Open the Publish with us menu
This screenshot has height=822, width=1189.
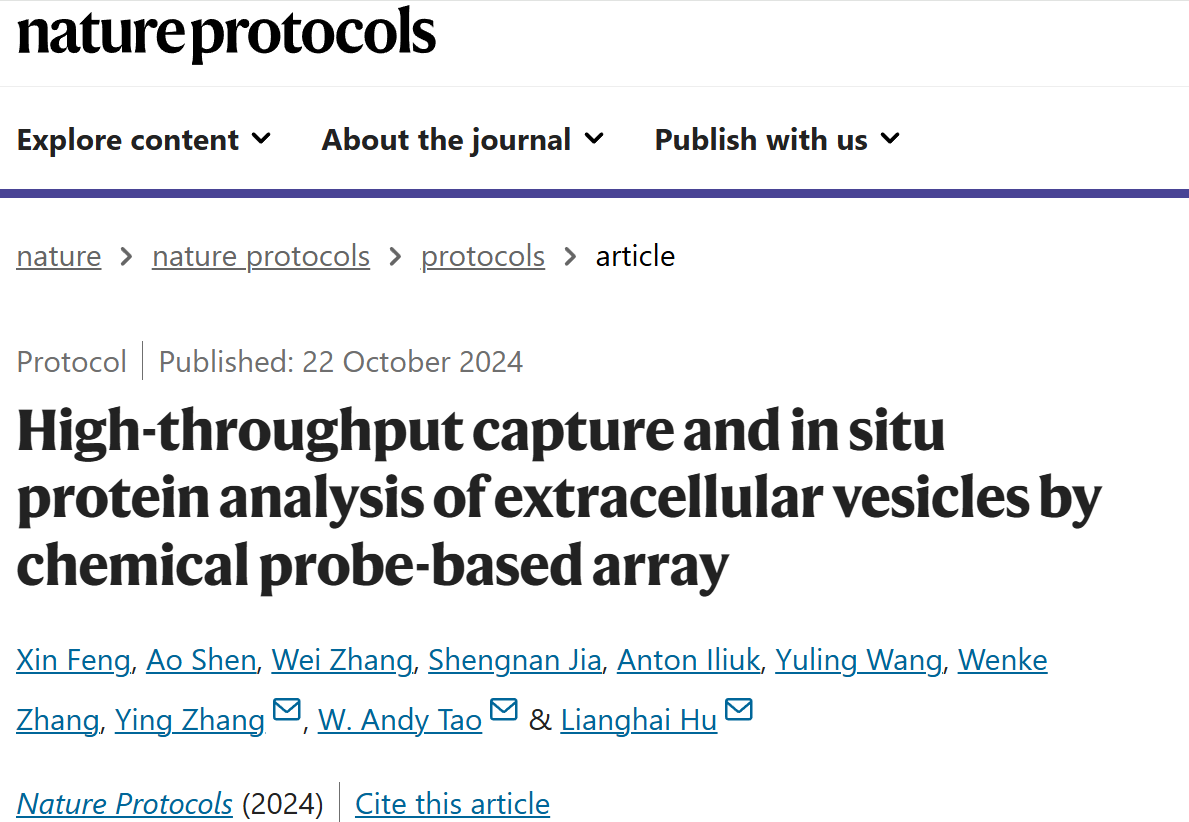tap(777, 140)
